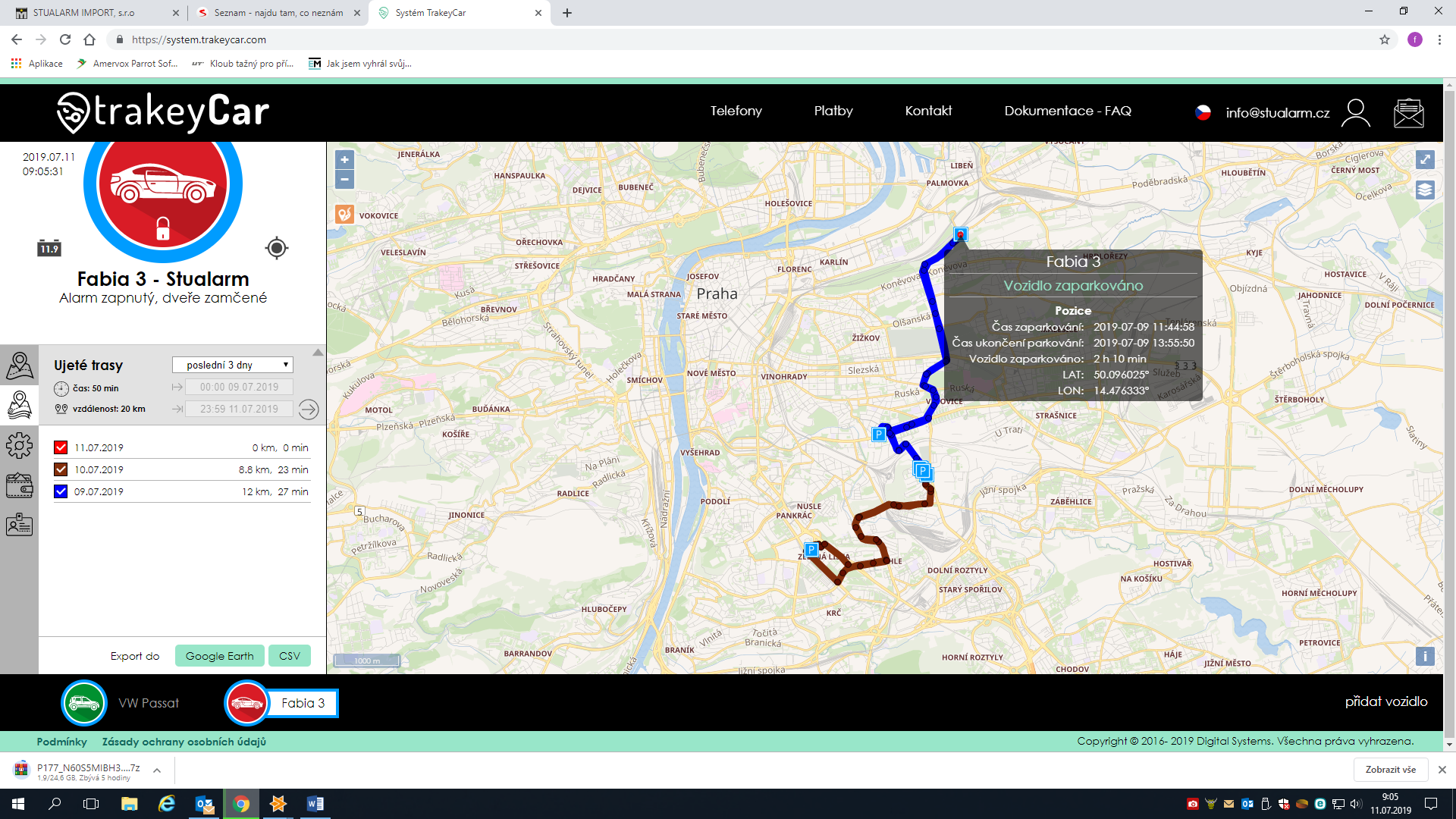Open the envelope messages icon in the header
This screenshot has width=1456, height=819.
(1409, 114)
